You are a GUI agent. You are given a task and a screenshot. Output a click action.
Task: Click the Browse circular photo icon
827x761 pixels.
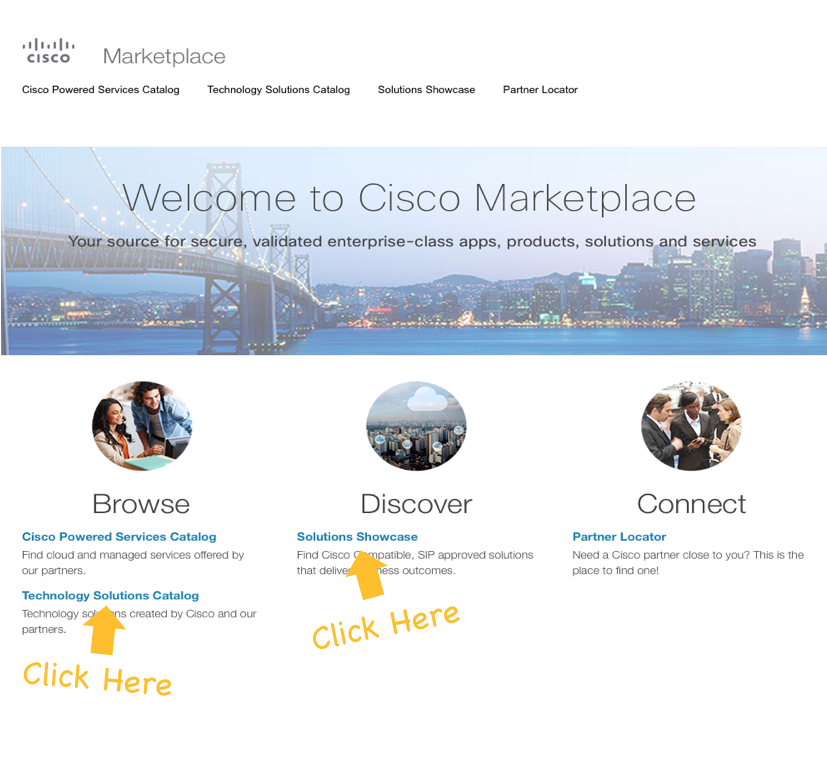141,425
